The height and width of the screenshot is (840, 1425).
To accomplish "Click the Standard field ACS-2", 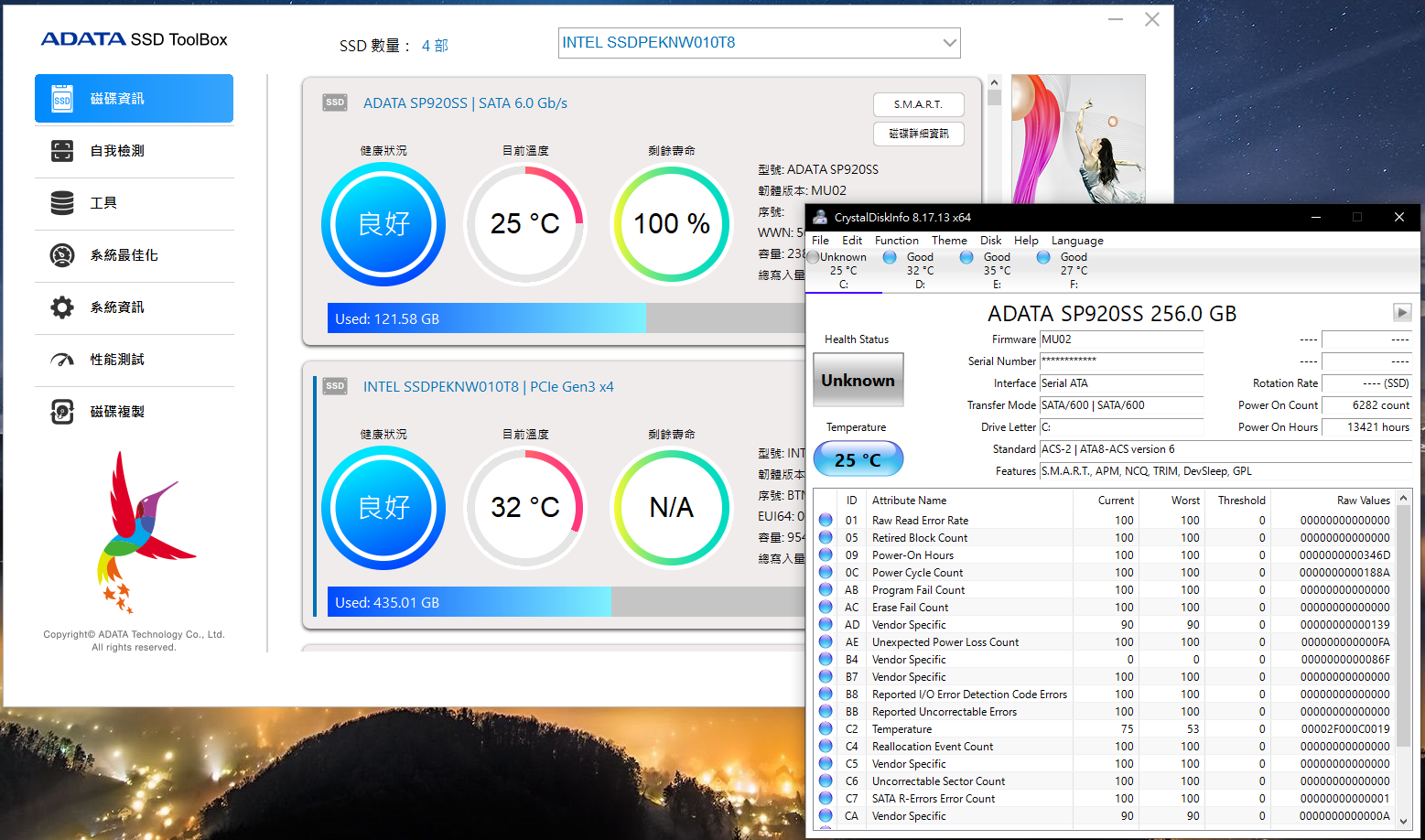I will (x=1225, y=449).
